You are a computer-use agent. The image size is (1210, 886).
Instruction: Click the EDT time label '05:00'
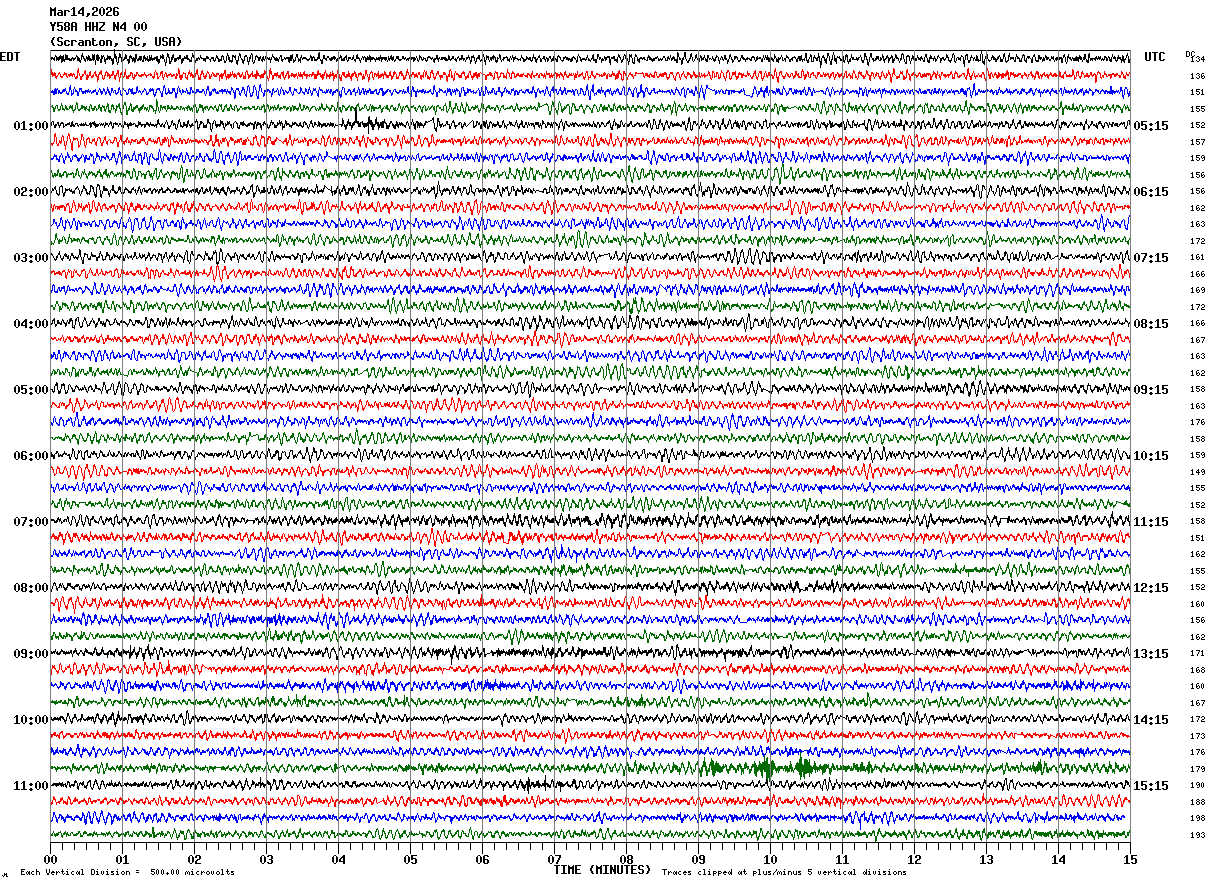click(30, 390)
